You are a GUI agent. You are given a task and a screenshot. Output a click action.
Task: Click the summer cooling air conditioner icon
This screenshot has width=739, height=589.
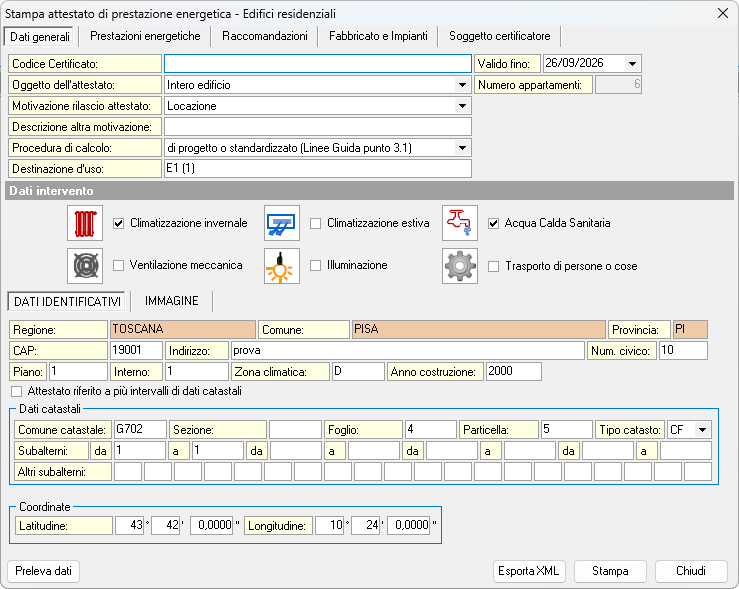(x=281, y=223)
